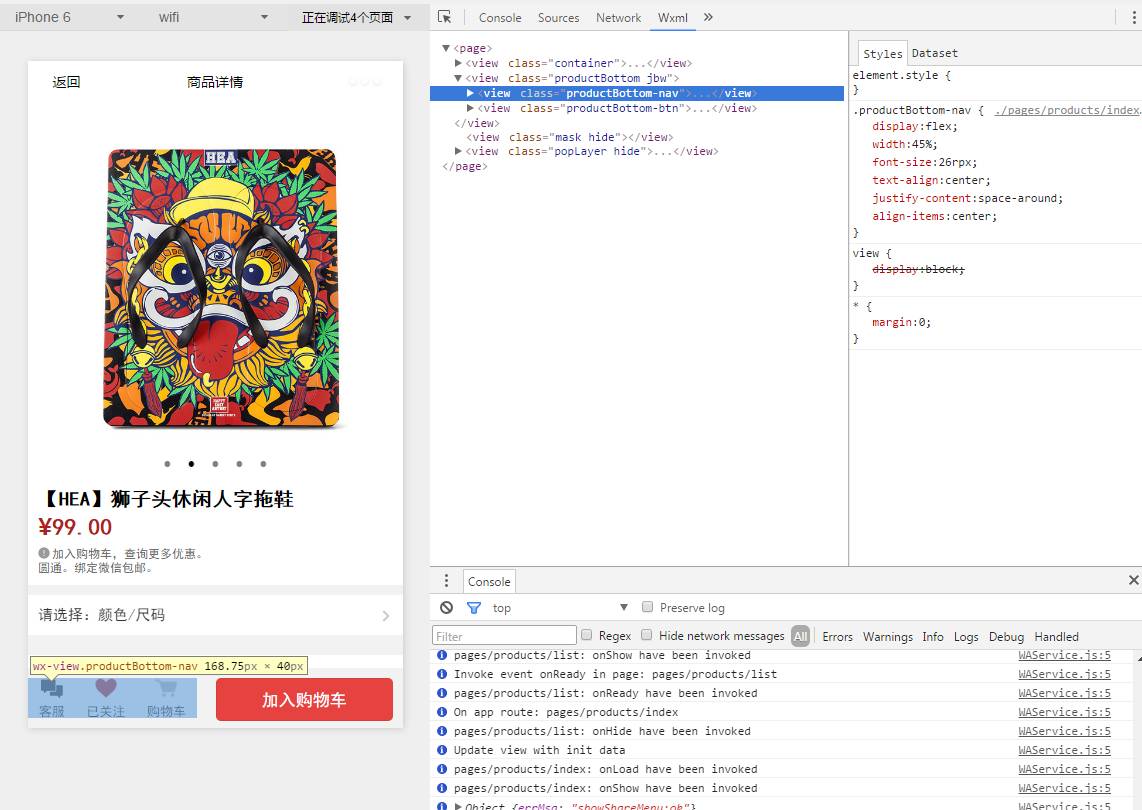The image size is (1142, 810).
Task: Tap the 返回 back button
Action: 66,82
